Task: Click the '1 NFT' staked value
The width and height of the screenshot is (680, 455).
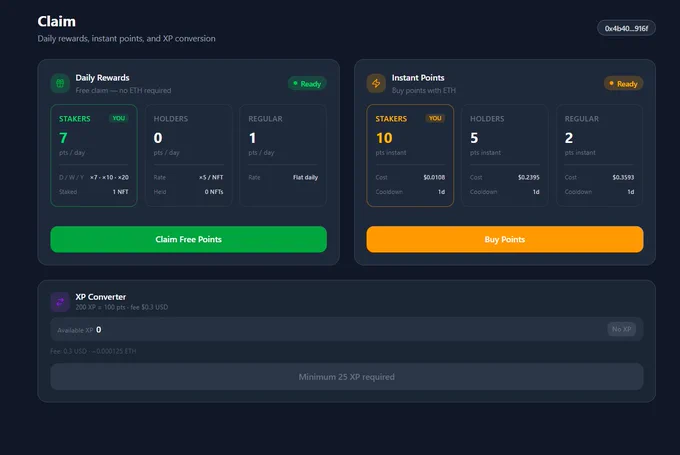Action: [121, 192]
